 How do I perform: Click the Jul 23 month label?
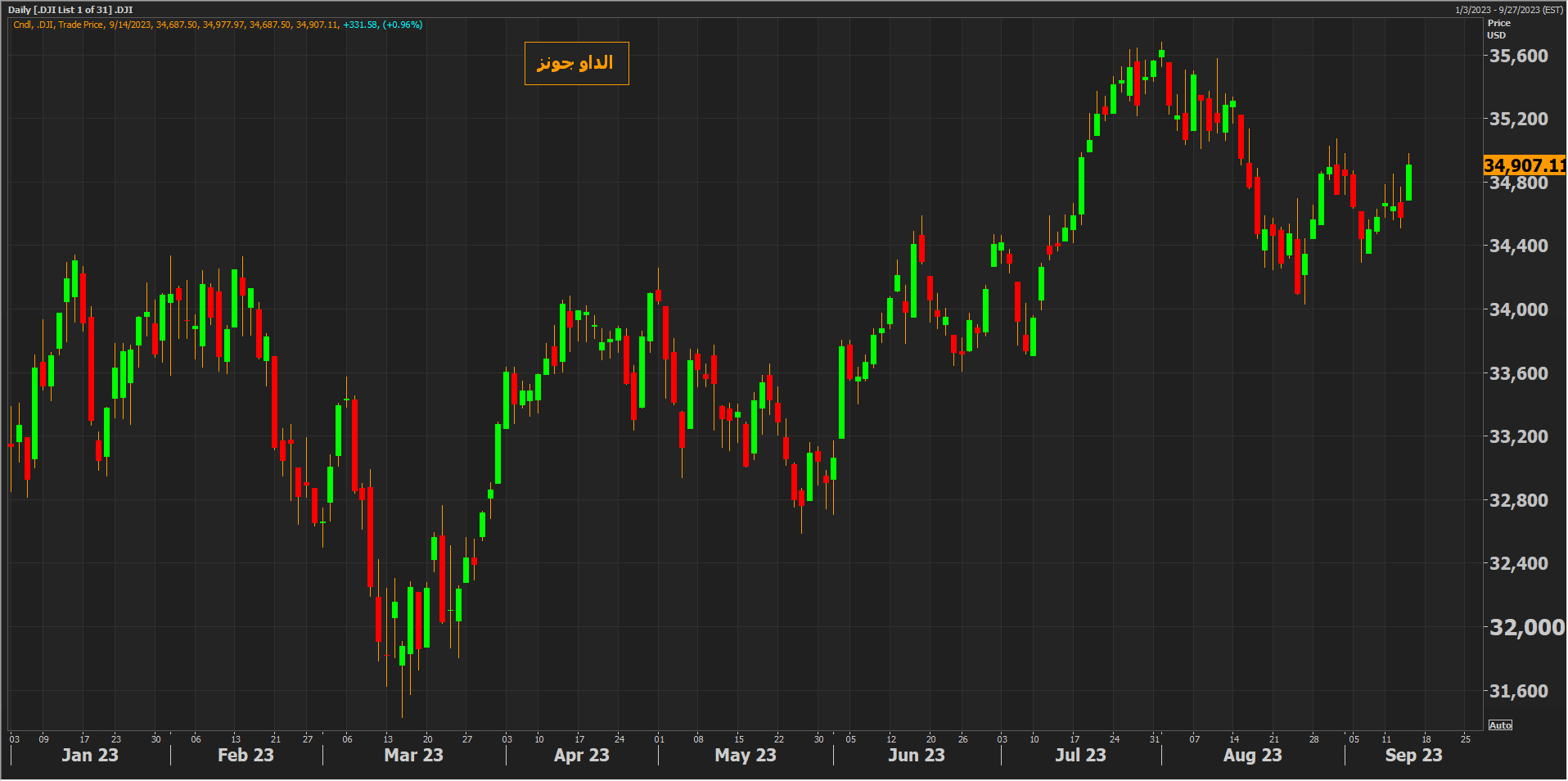point(1079,755)
